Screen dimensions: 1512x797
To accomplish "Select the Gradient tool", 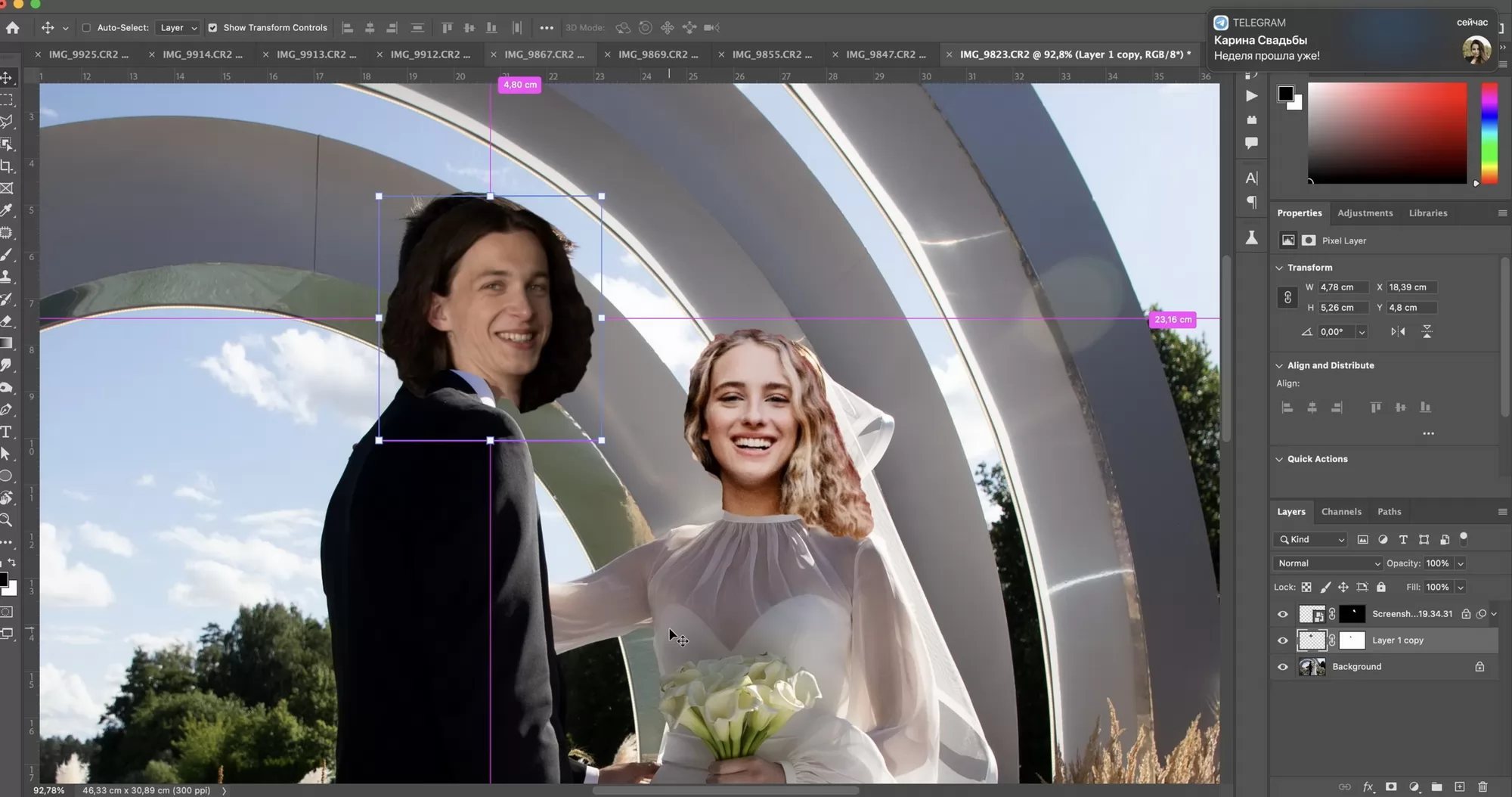I will pos(7,343).
